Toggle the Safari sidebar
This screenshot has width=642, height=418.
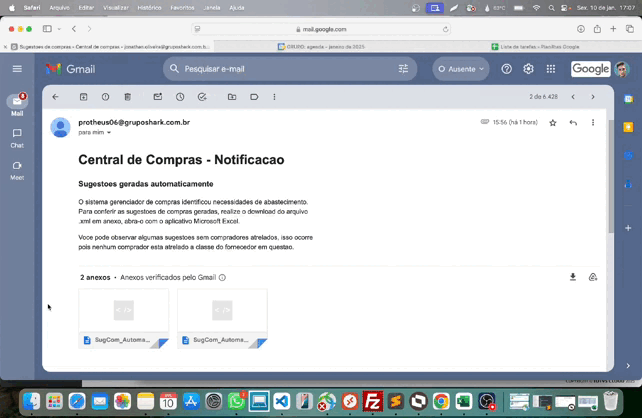click(x=47, y=29)
